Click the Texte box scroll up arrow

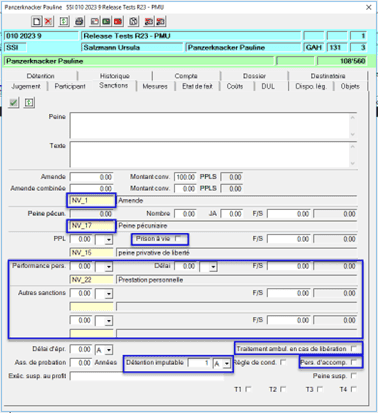353,146
